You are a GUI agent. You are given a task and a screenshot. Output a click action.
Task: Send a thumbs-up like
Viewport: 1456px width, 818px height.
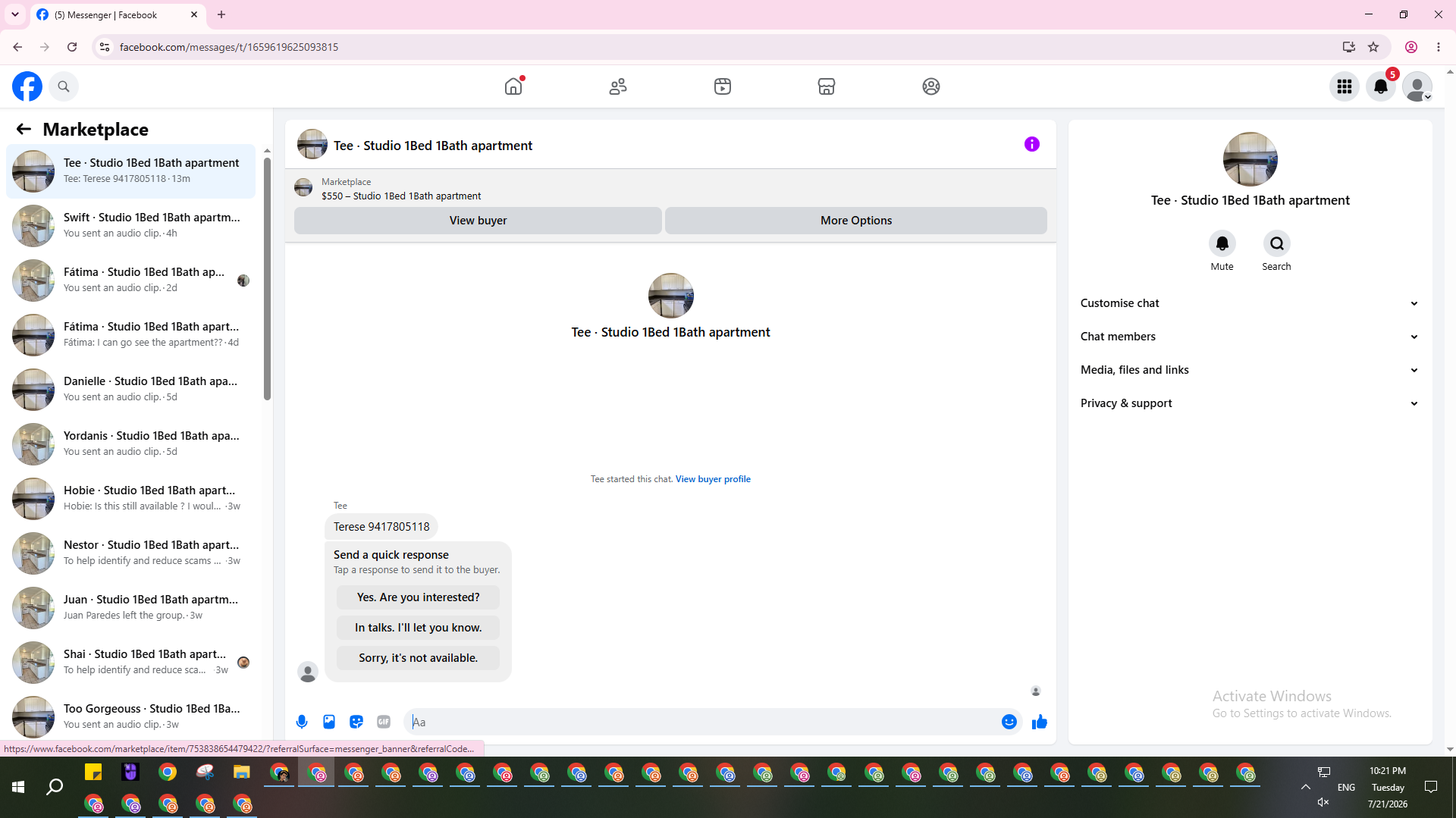pos(1040,722)
